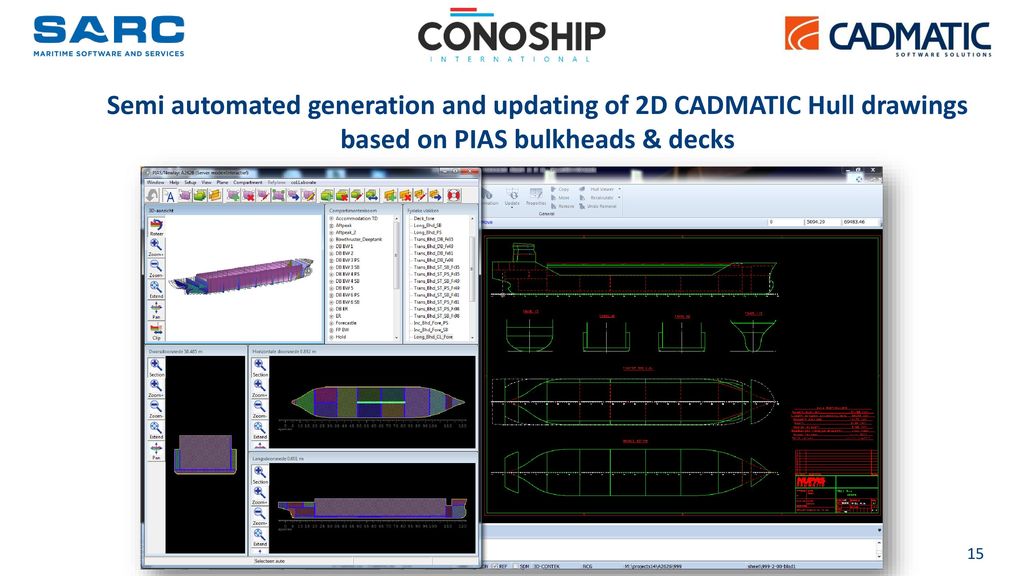The image size is (1024, 576).
Task: Click Zoom+ in the Langsdoorsnede panel
Action: click(x=260, y=496)
